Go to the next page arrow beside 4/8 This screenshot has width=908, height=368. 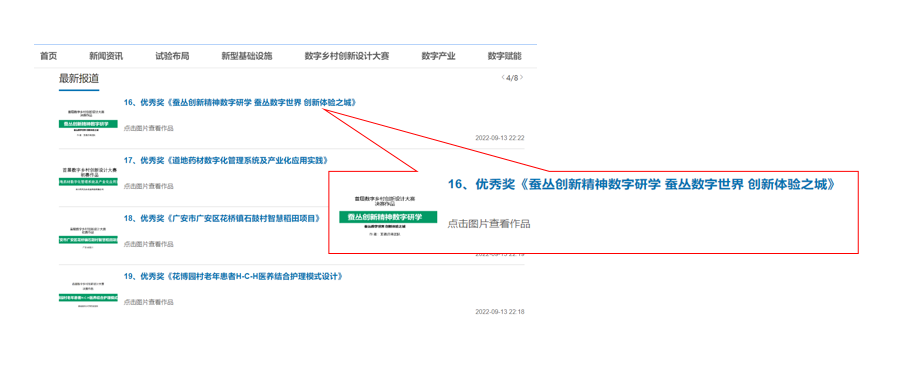pyautogui.click(x=522, y=78)
